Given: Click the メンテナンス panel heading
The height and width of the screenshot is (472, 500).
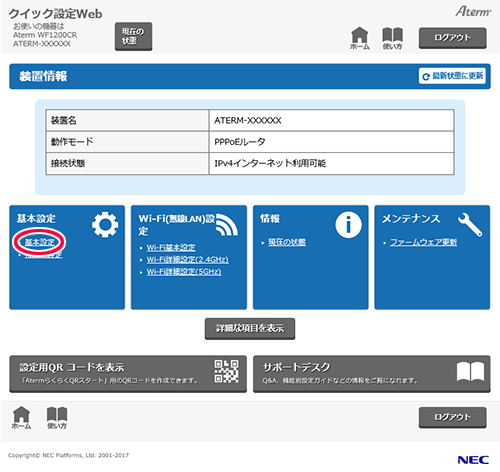Looking at the screenshot, I should (x=411, y=219).
